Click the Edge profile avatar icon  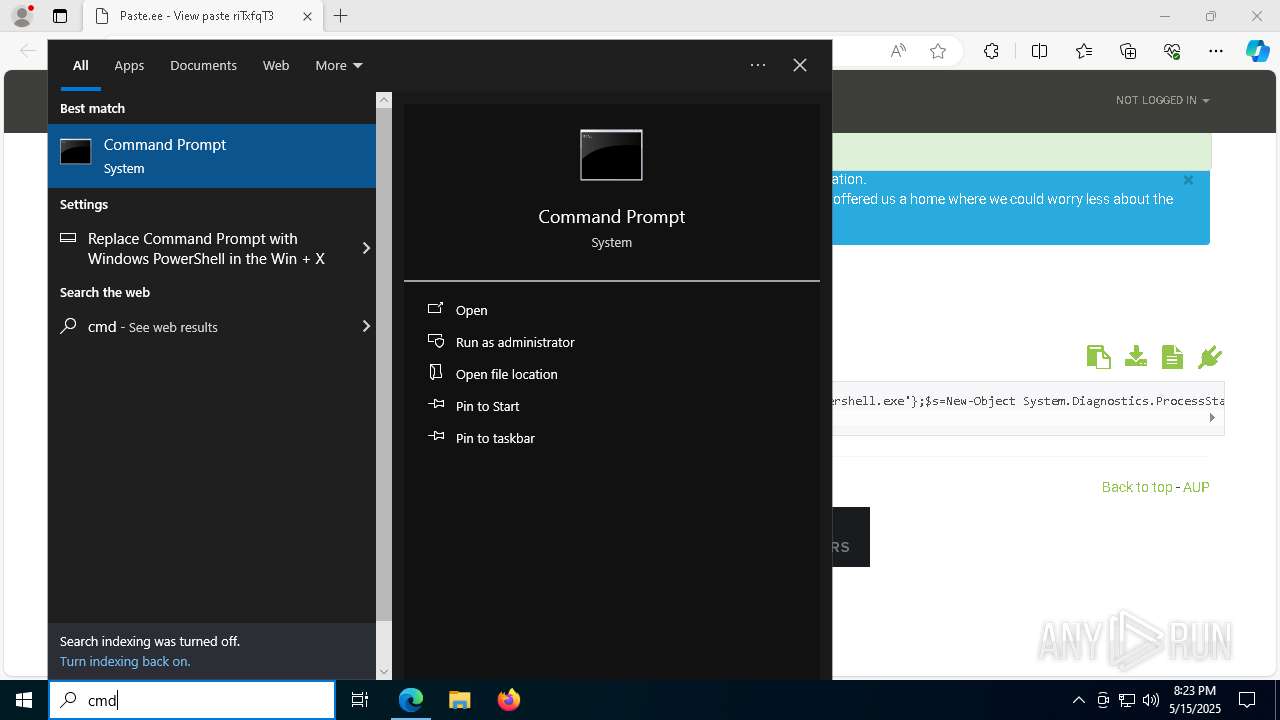coord(22,16)
